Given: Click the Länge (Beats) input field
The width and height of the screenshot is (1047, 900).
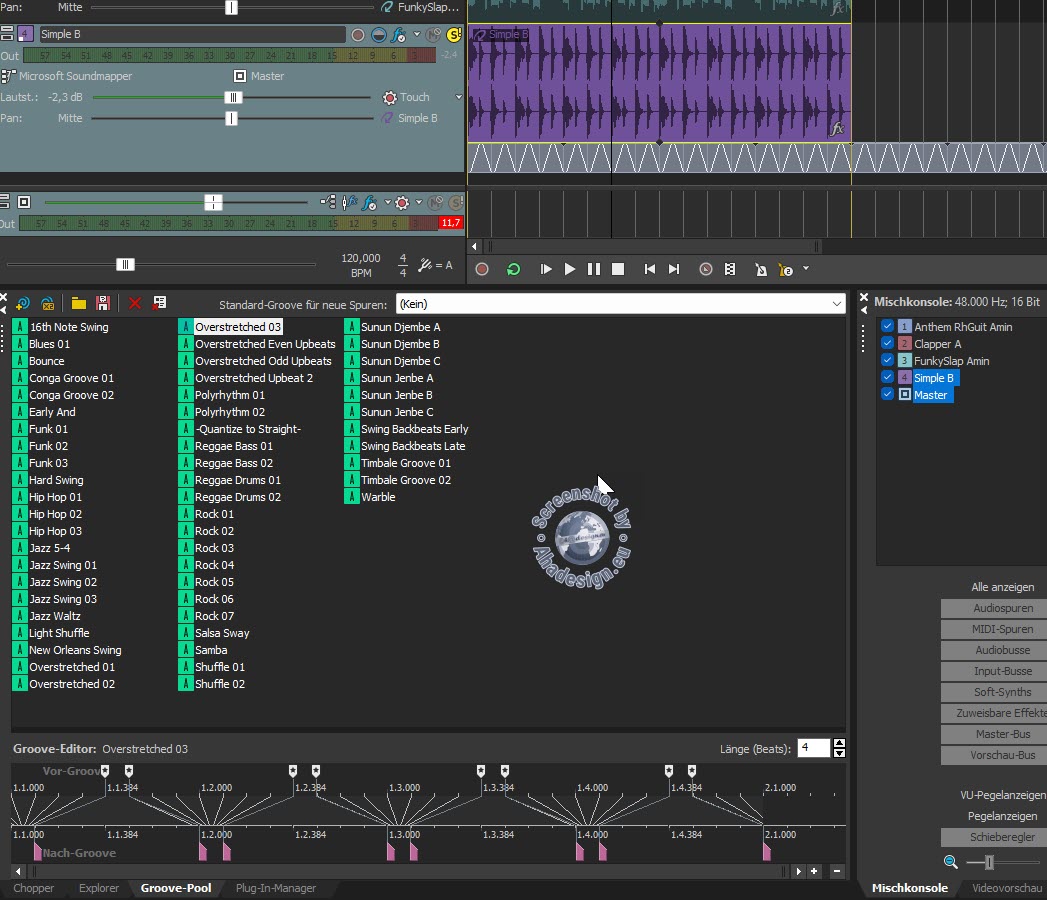Looking at the screenshot, I should [x=813, y=748].
